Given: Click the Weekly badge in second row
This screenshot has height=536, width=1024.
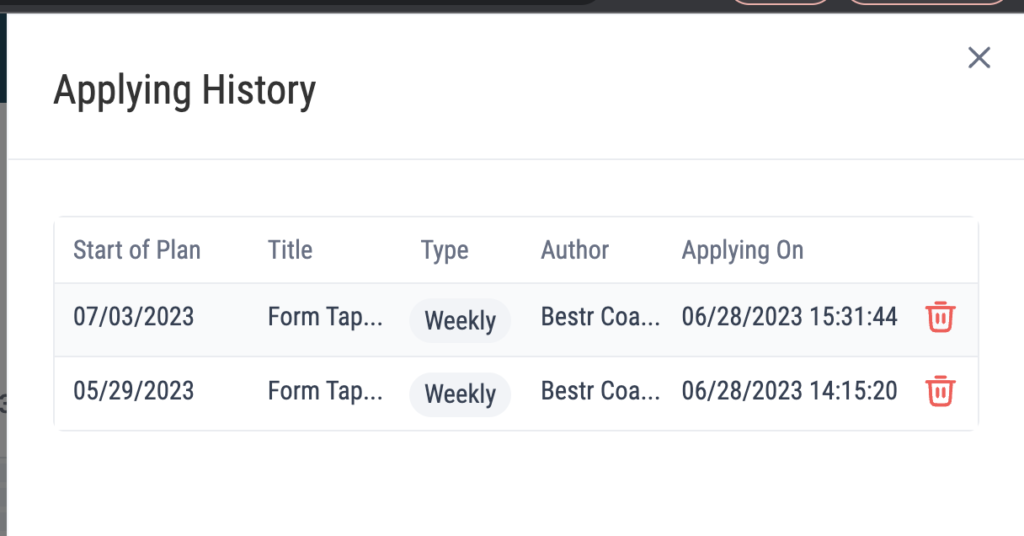Looking at the screenshot, I should pos(460,394).
